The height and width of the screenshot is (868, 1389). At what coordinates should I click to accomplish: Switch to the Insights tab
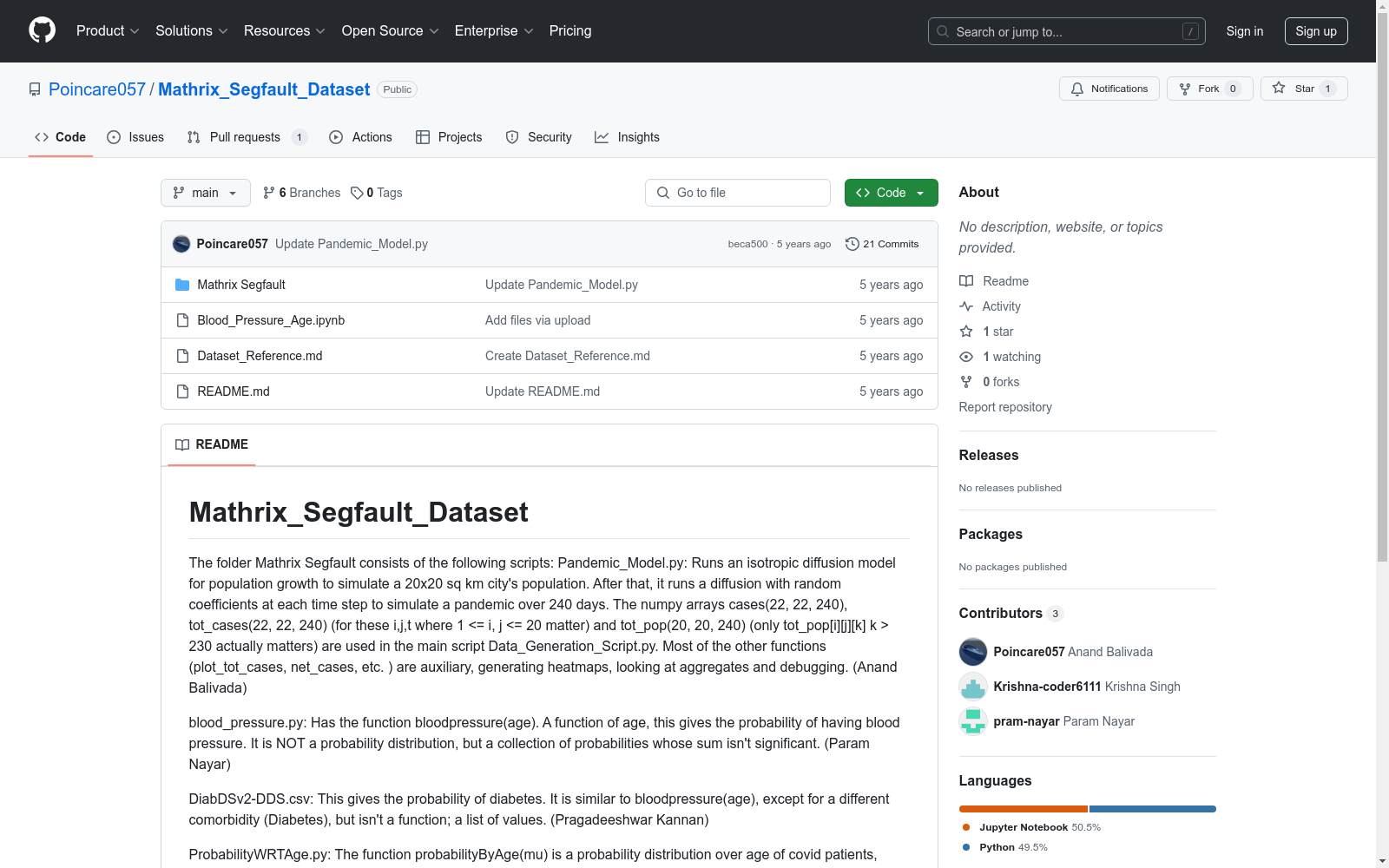pos(627,137)
